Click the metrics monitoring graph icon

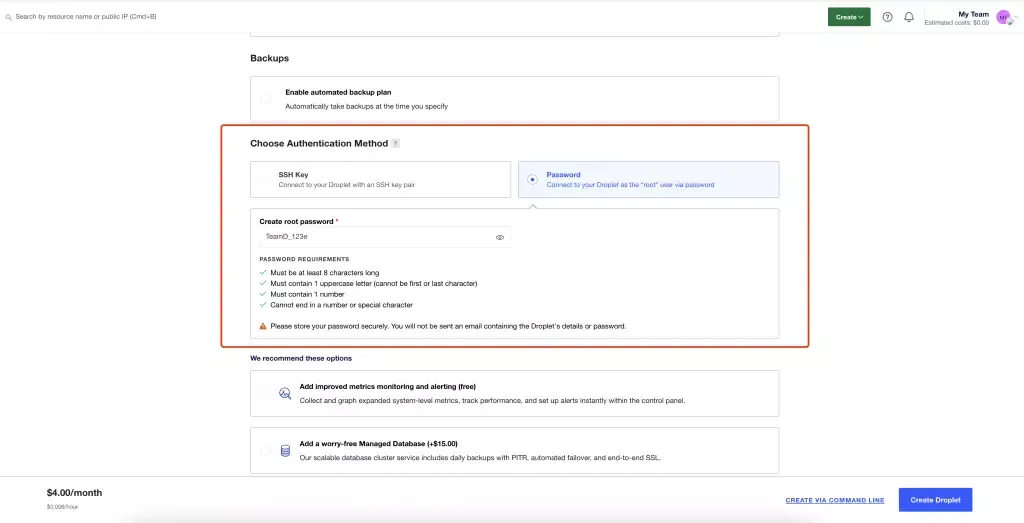pos(285,394)
